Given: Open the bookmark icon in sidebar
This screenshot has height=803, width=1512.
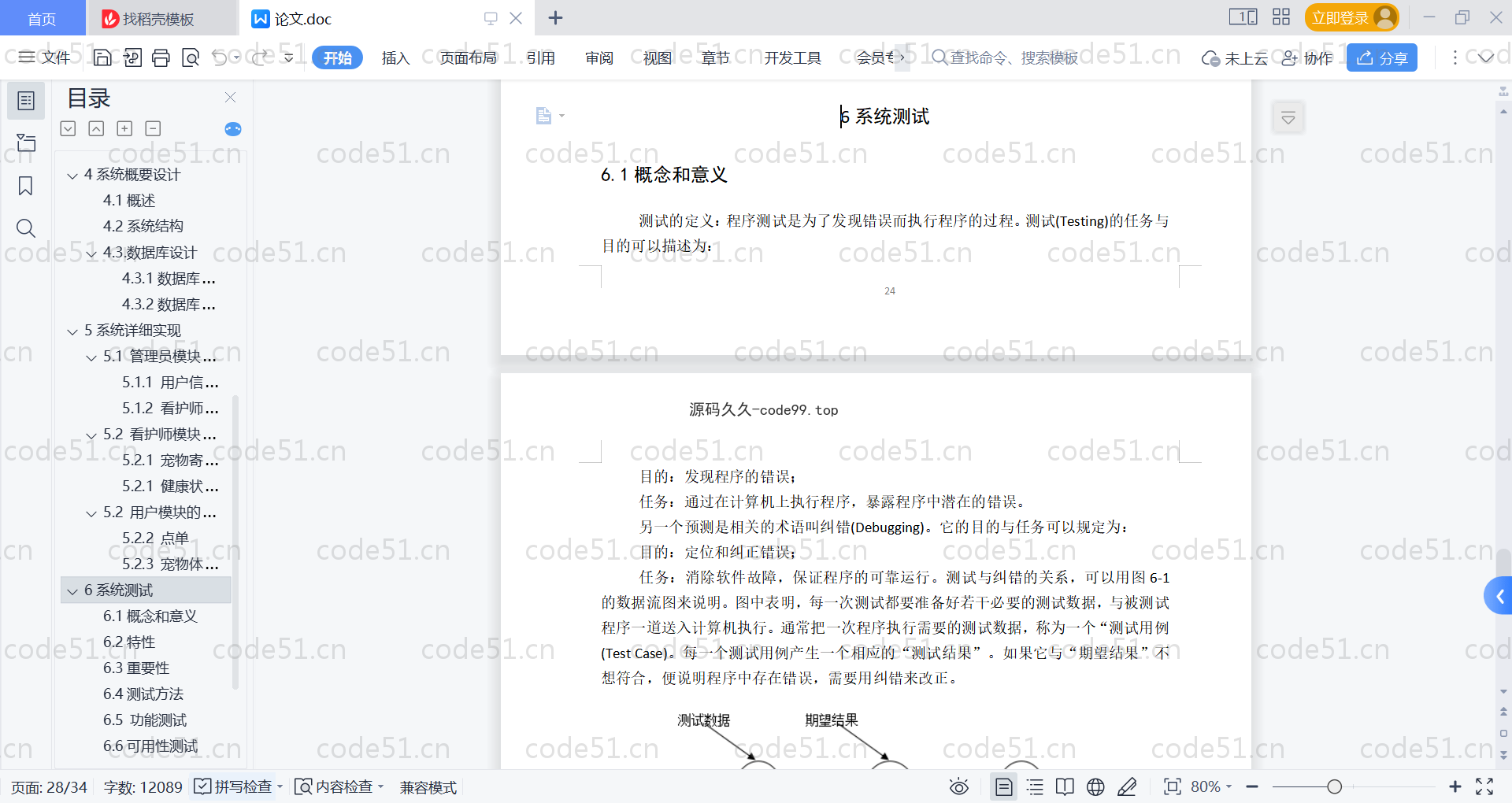Looking at the screenshot, I should pyautogui.click(x=26, y=186).
